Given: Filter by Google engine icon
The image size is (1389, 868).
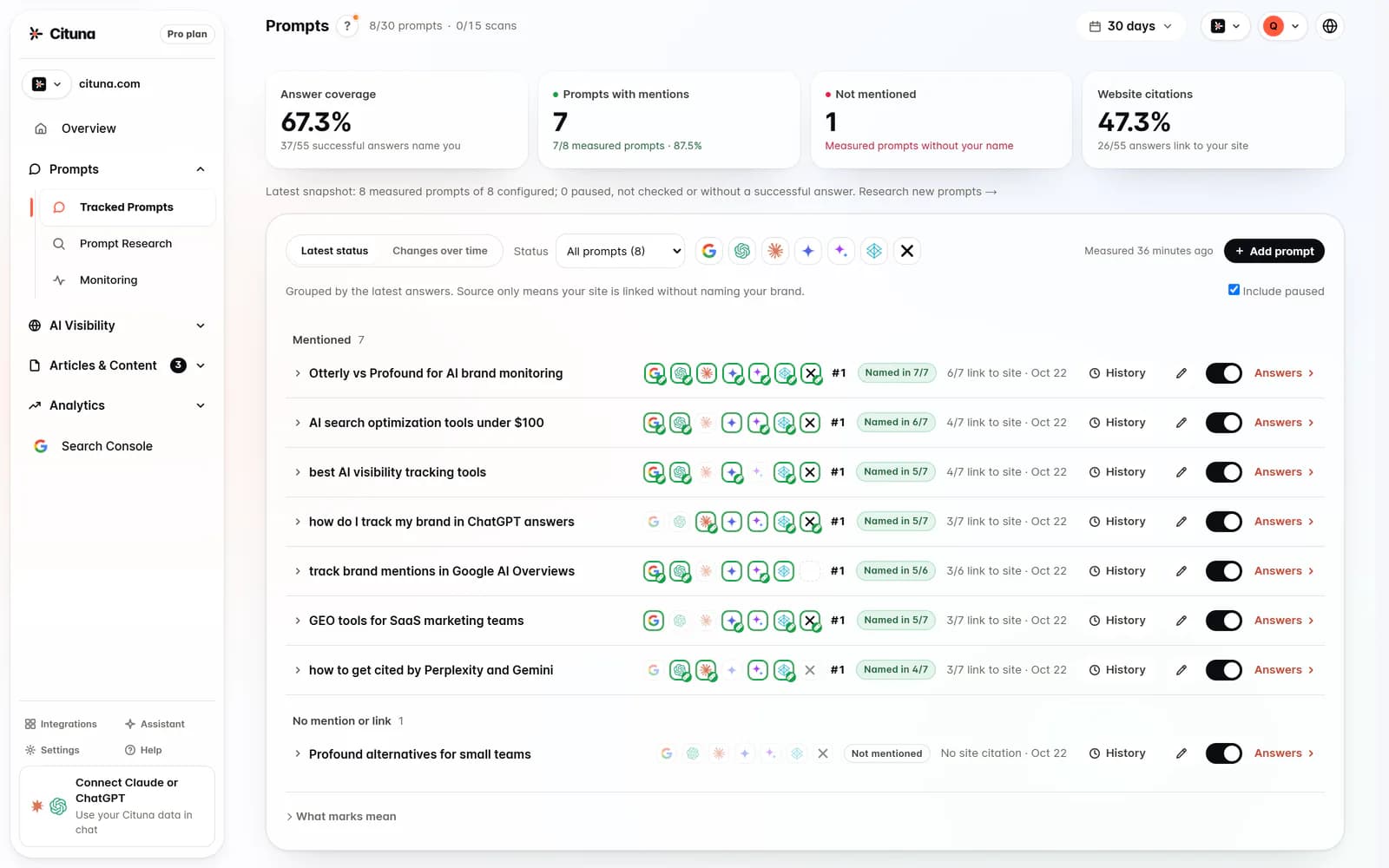Looking at the screenshot, I should coord(709,251).
